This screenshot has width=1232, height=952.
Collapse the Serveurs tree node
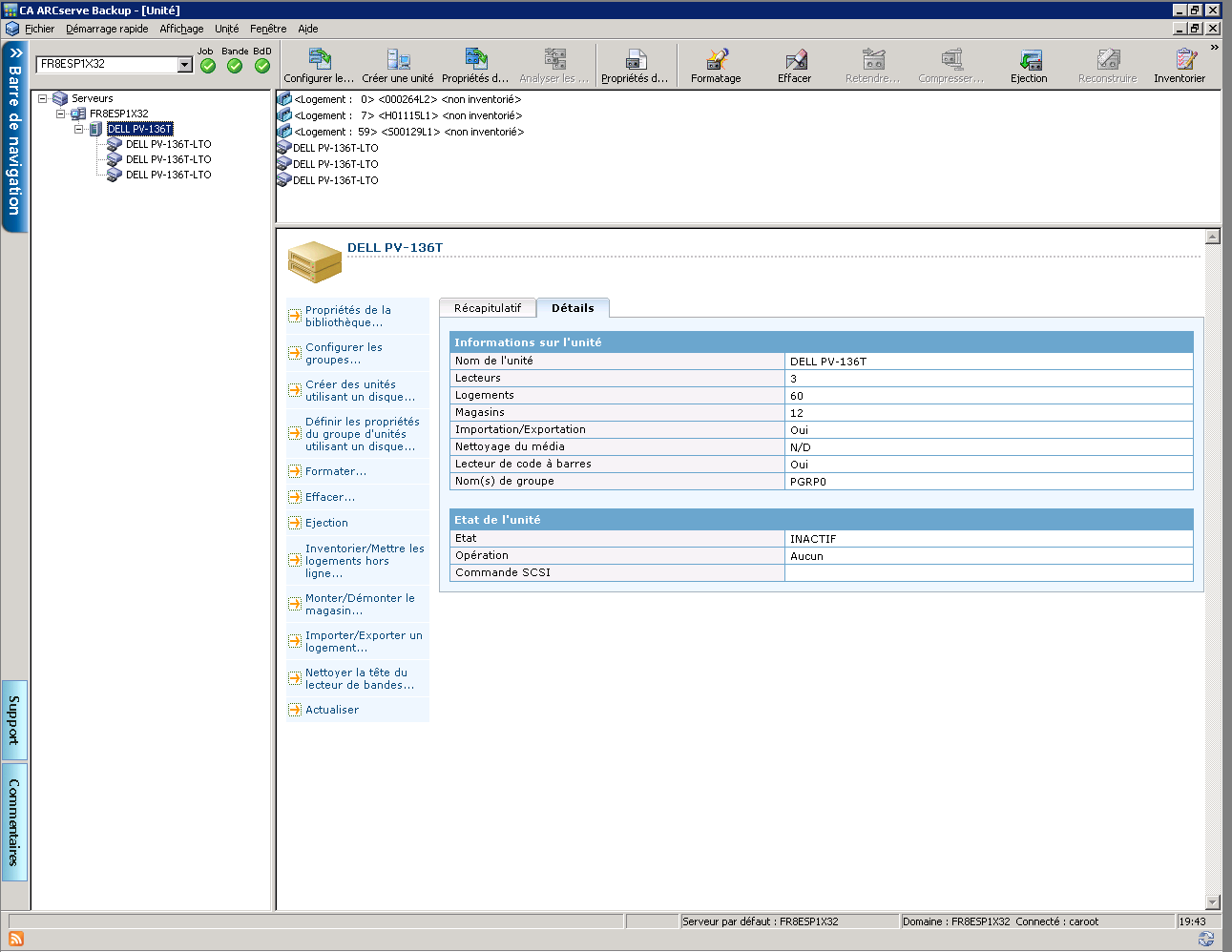click(x=43, y=98)
